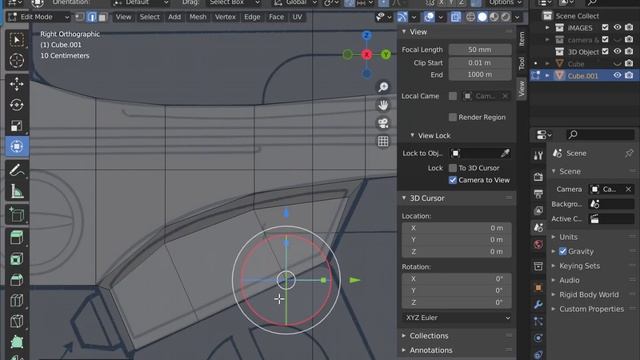
Task: Adjust the Clip Start 0.01 m field
Action: [480, 63]
